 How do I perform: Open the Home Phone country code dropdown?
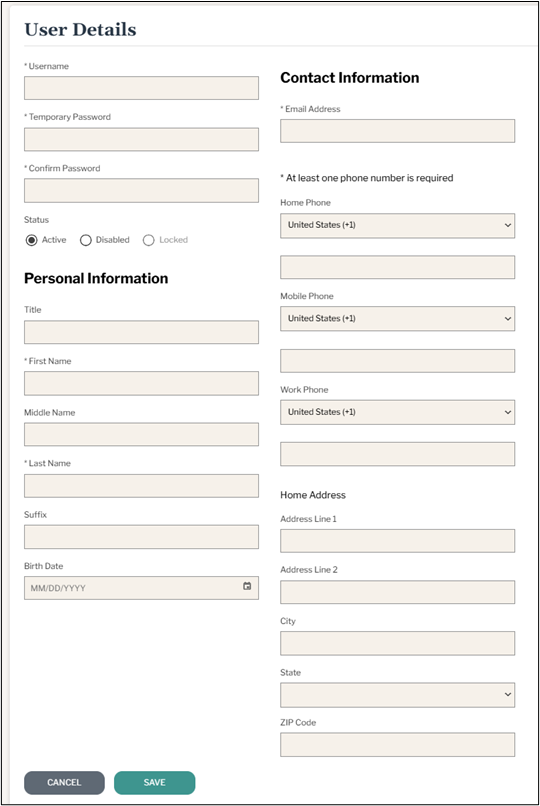[397, 226]
